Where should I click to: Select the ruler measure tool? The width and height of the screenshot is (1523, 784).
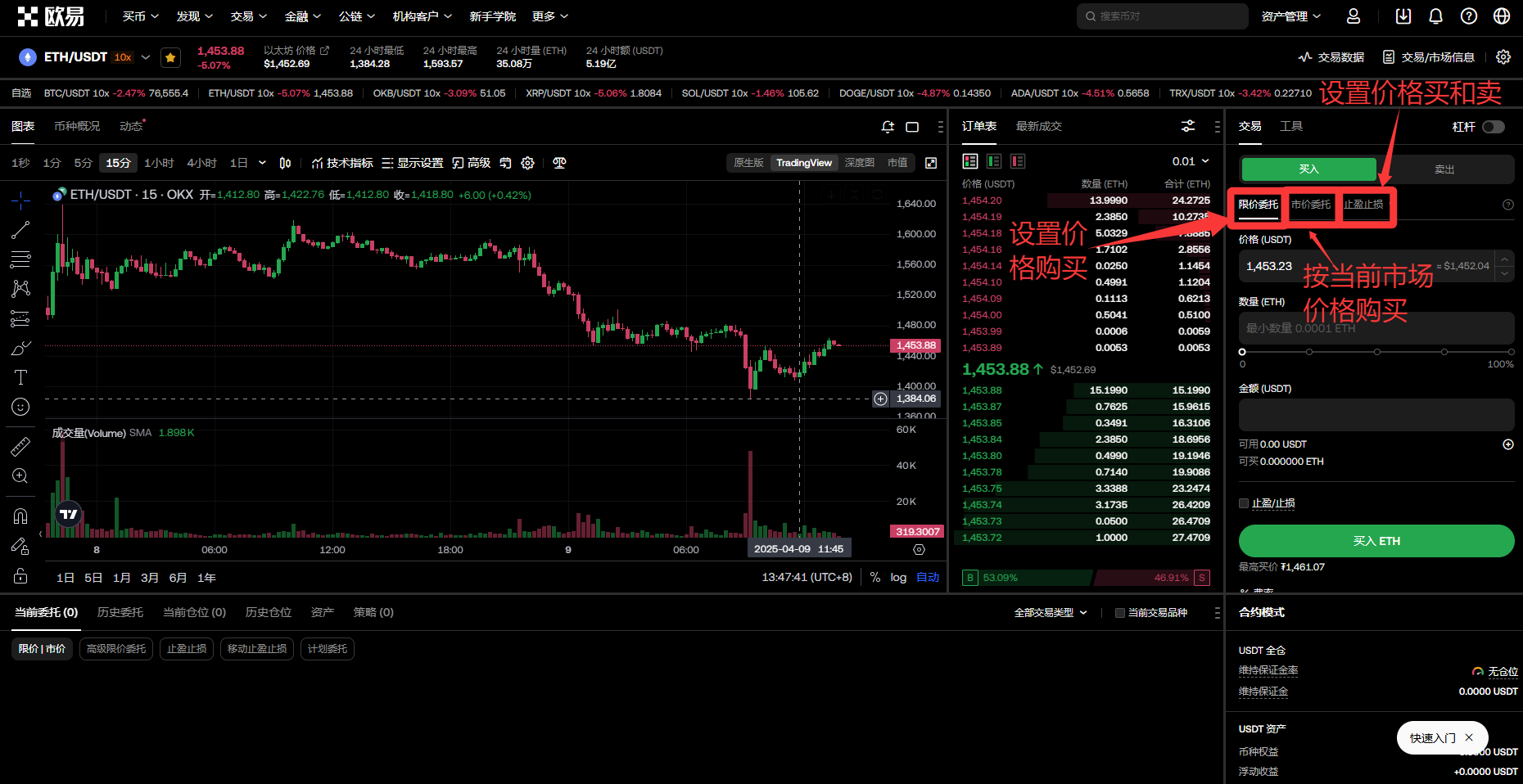21,446
